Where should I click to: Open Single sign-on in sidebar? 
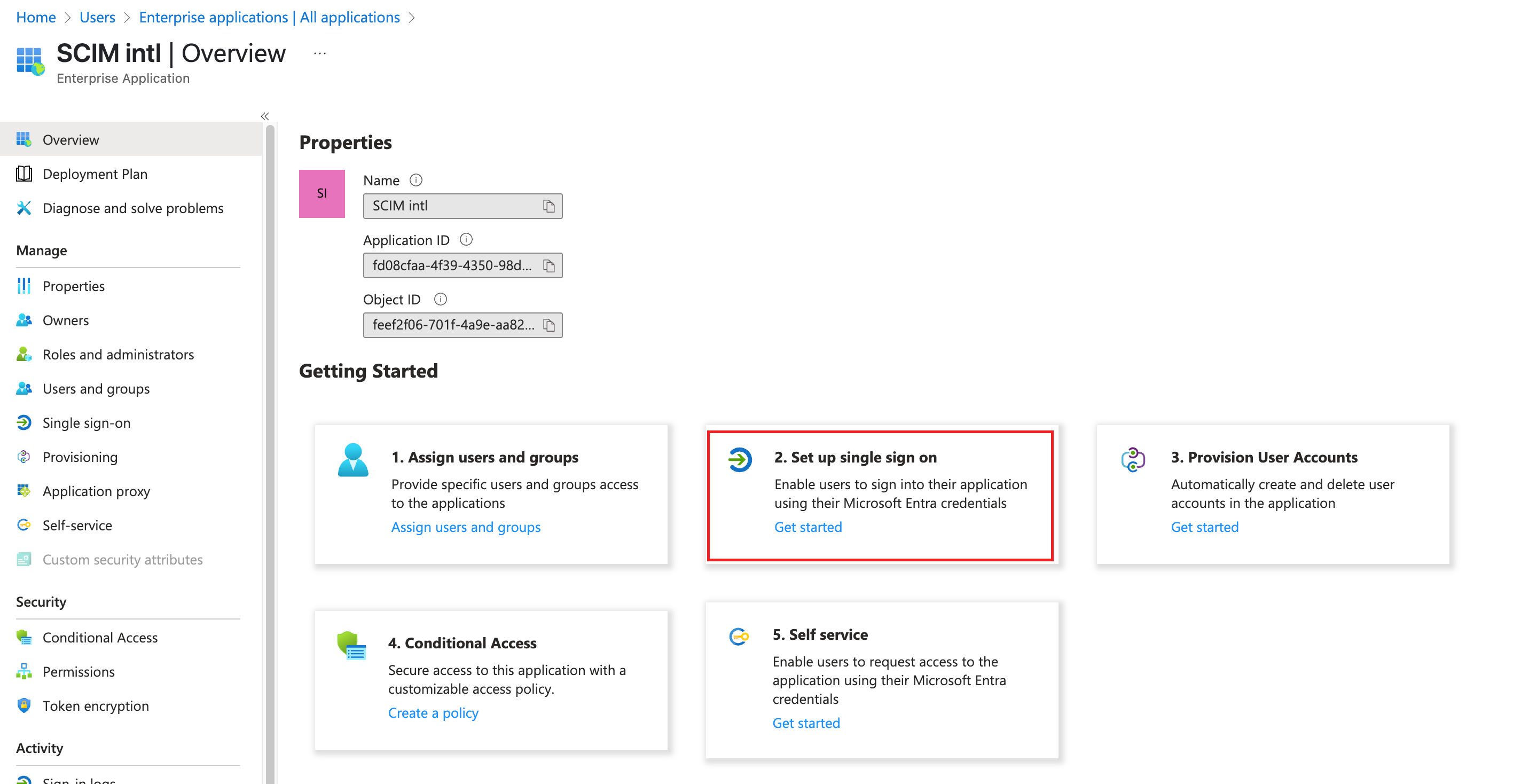[x=86, y=422]
